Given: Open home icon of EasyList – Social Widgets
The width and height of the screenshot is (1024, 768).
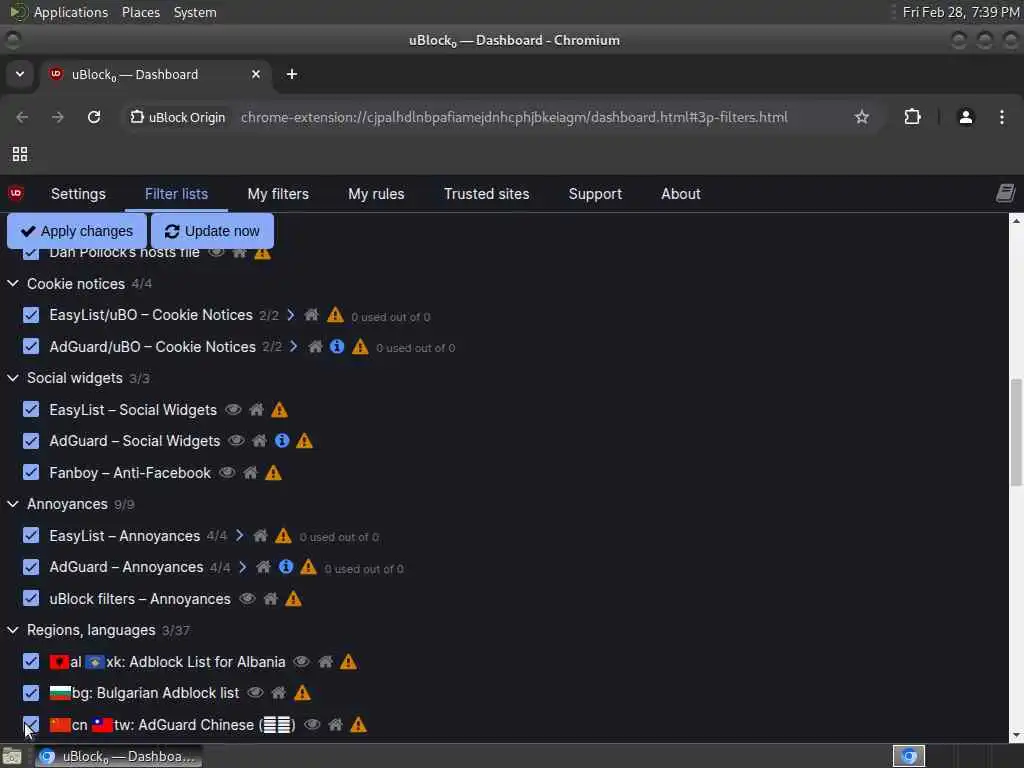Looking at the screenshot, I should pos(257,409).
